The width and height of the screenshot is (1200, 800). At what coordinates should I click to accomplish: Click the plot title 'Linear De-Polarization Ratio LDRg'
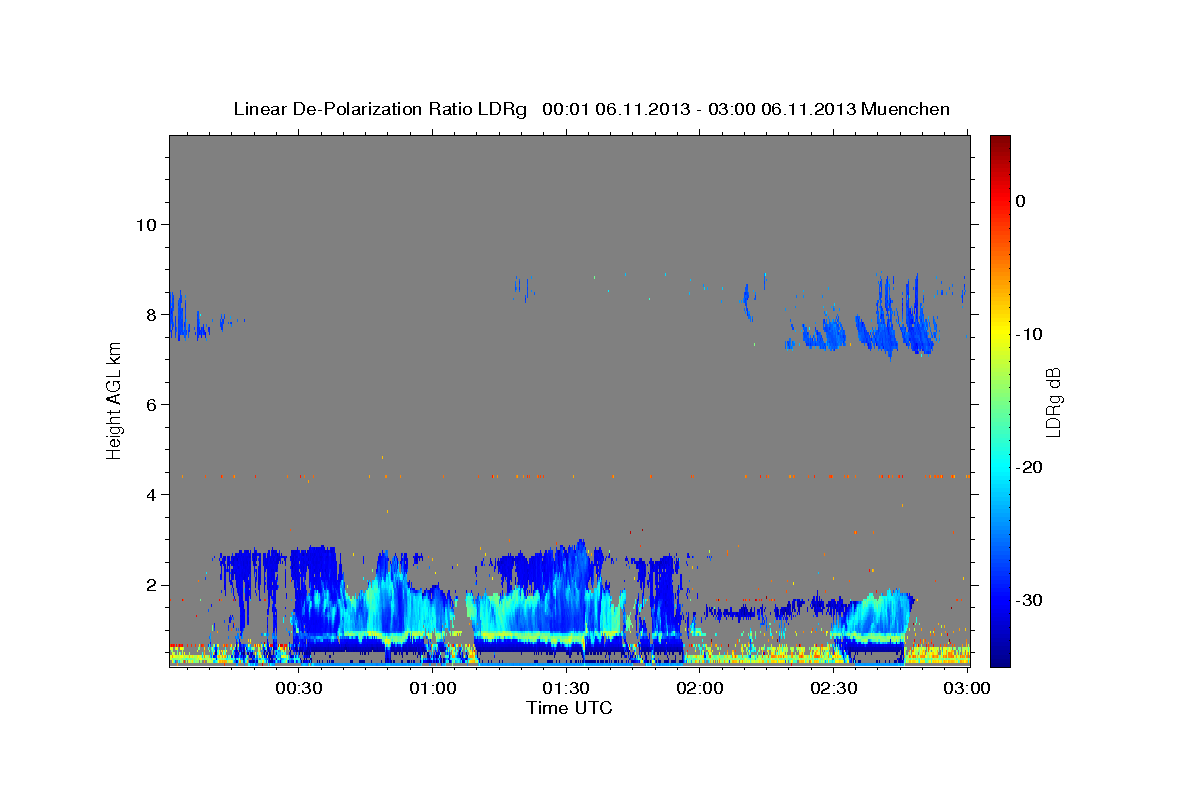pos(380,109)
